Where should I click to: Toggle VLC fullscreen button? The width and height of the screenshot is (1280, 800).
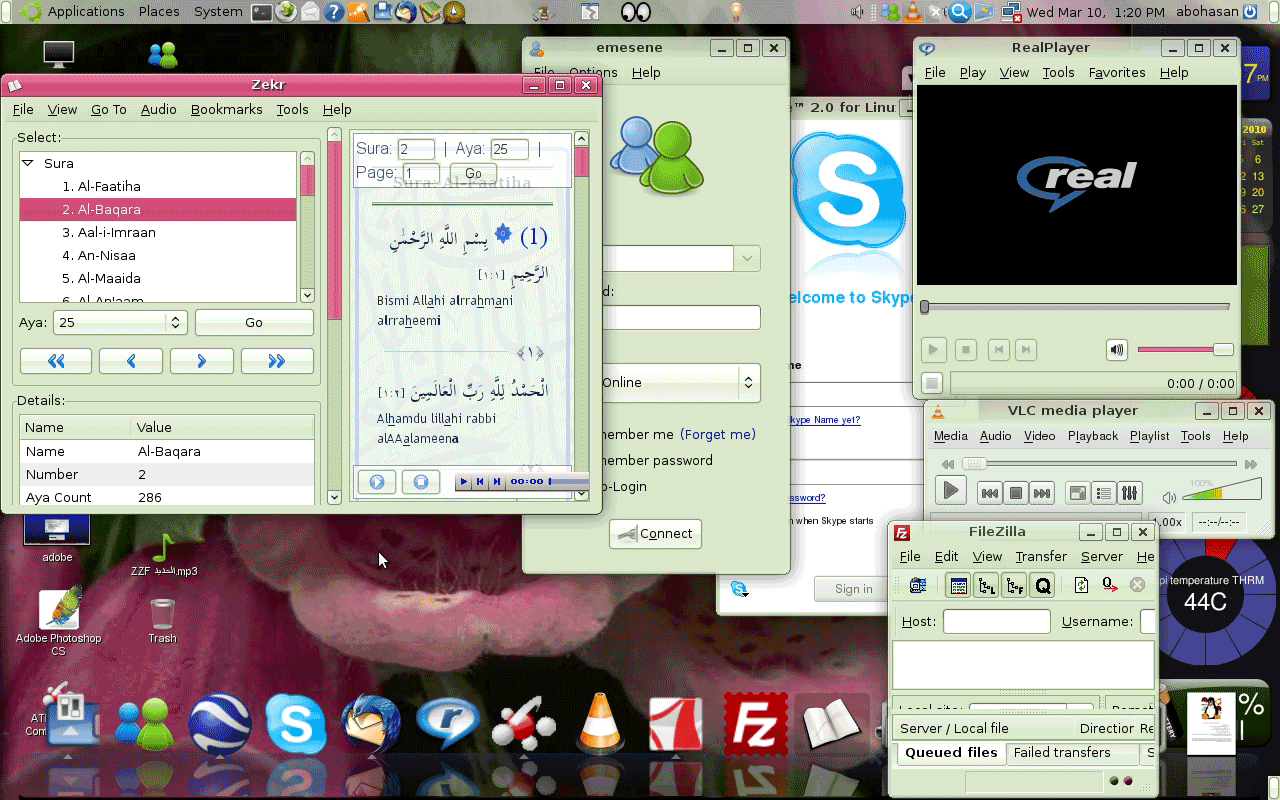1077,493
